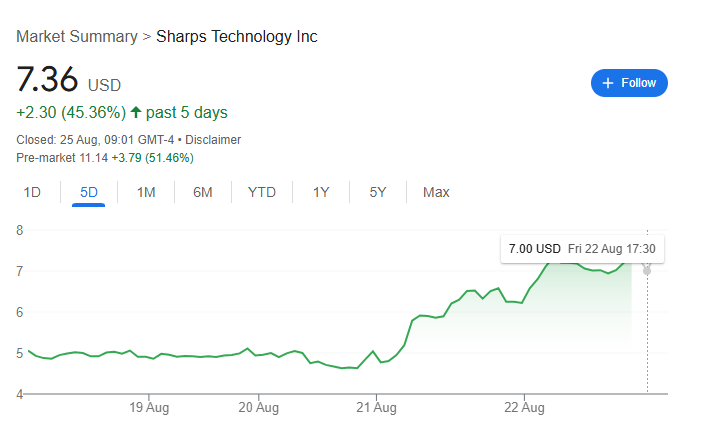Show the Max range chart
This screenshot has height=434, width=720.
click(436, 192)
